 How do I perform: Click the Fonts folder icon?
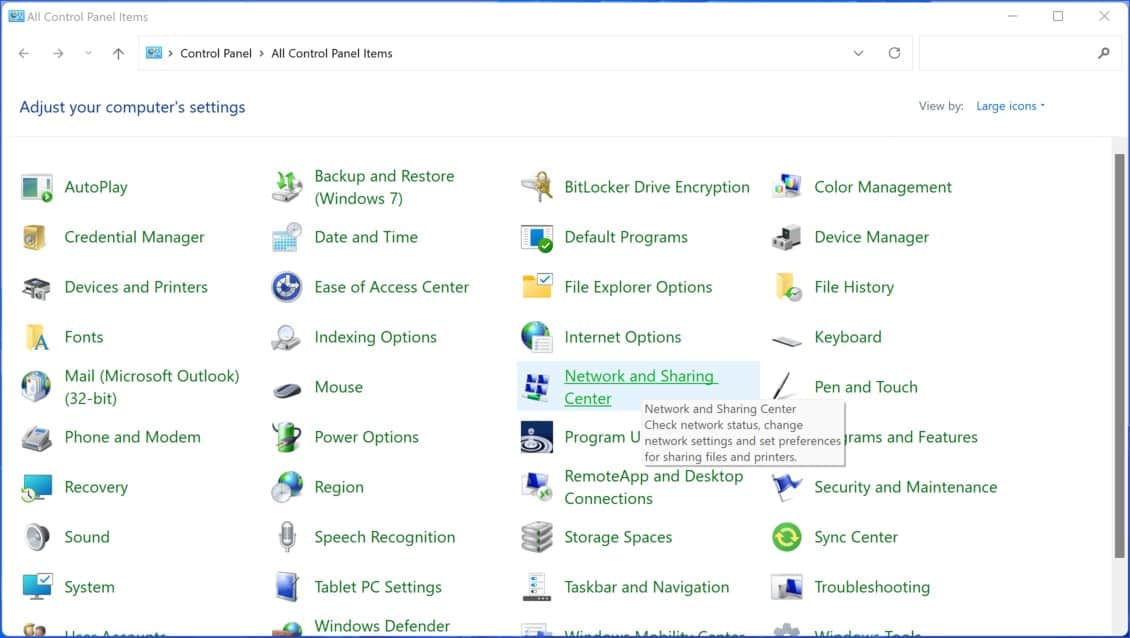coord(37,337)
